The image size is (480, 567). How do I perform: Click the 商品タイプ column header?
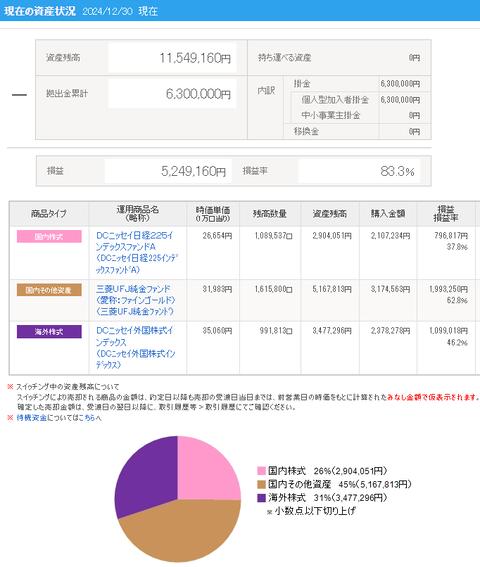coord(49,214)
